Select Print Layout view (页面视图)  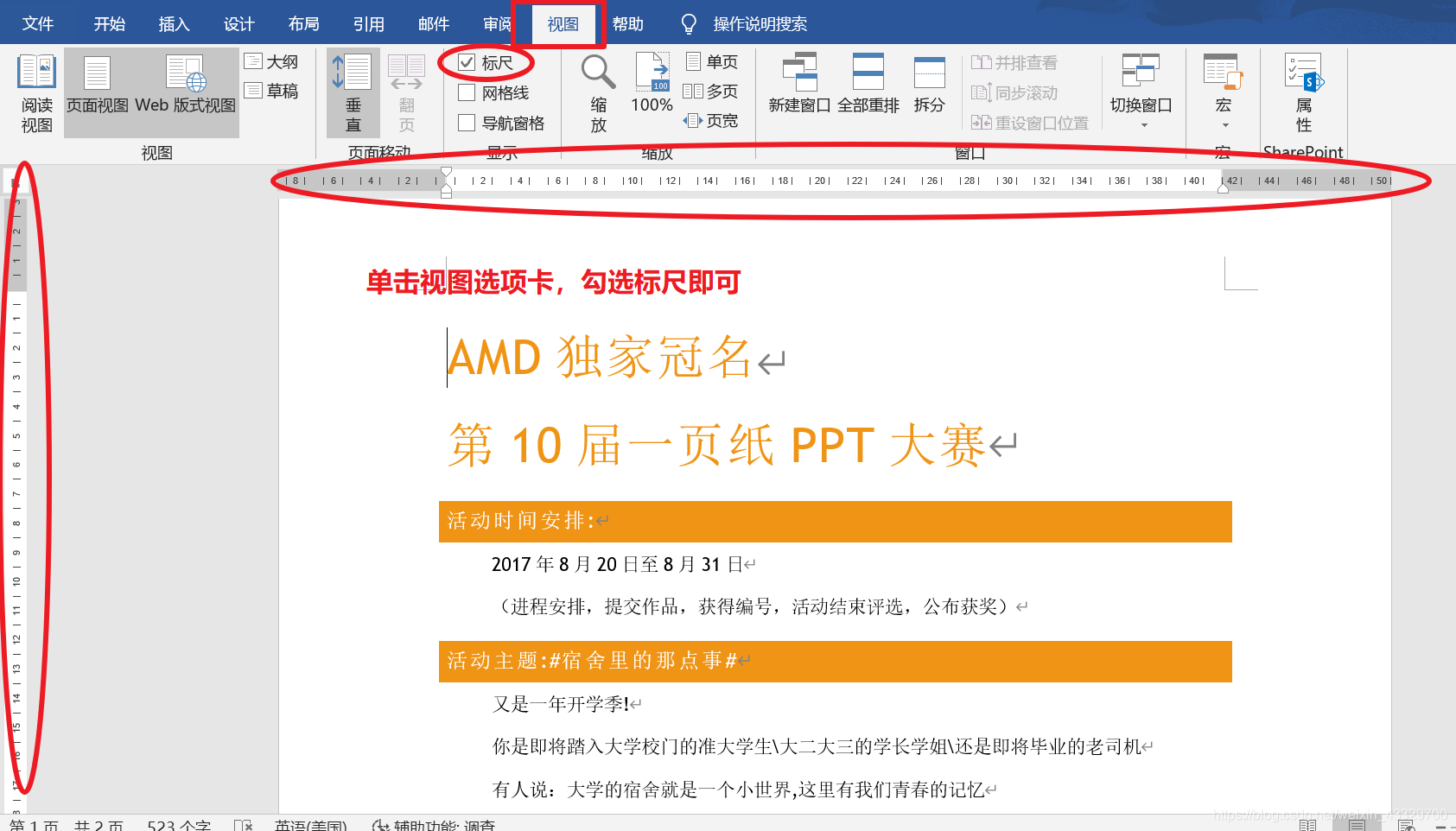pos(97,93)
